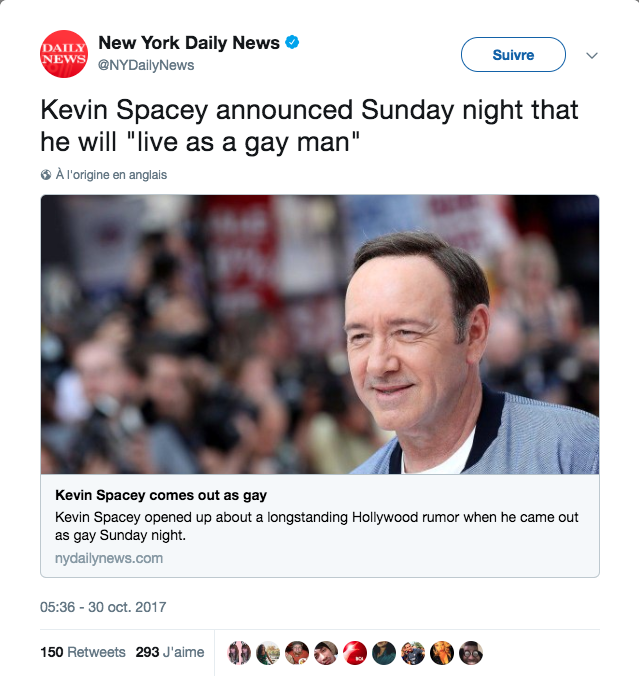Open the sixth liker's avatar
This screenshot has height=676, width=639.
point(384,653)
